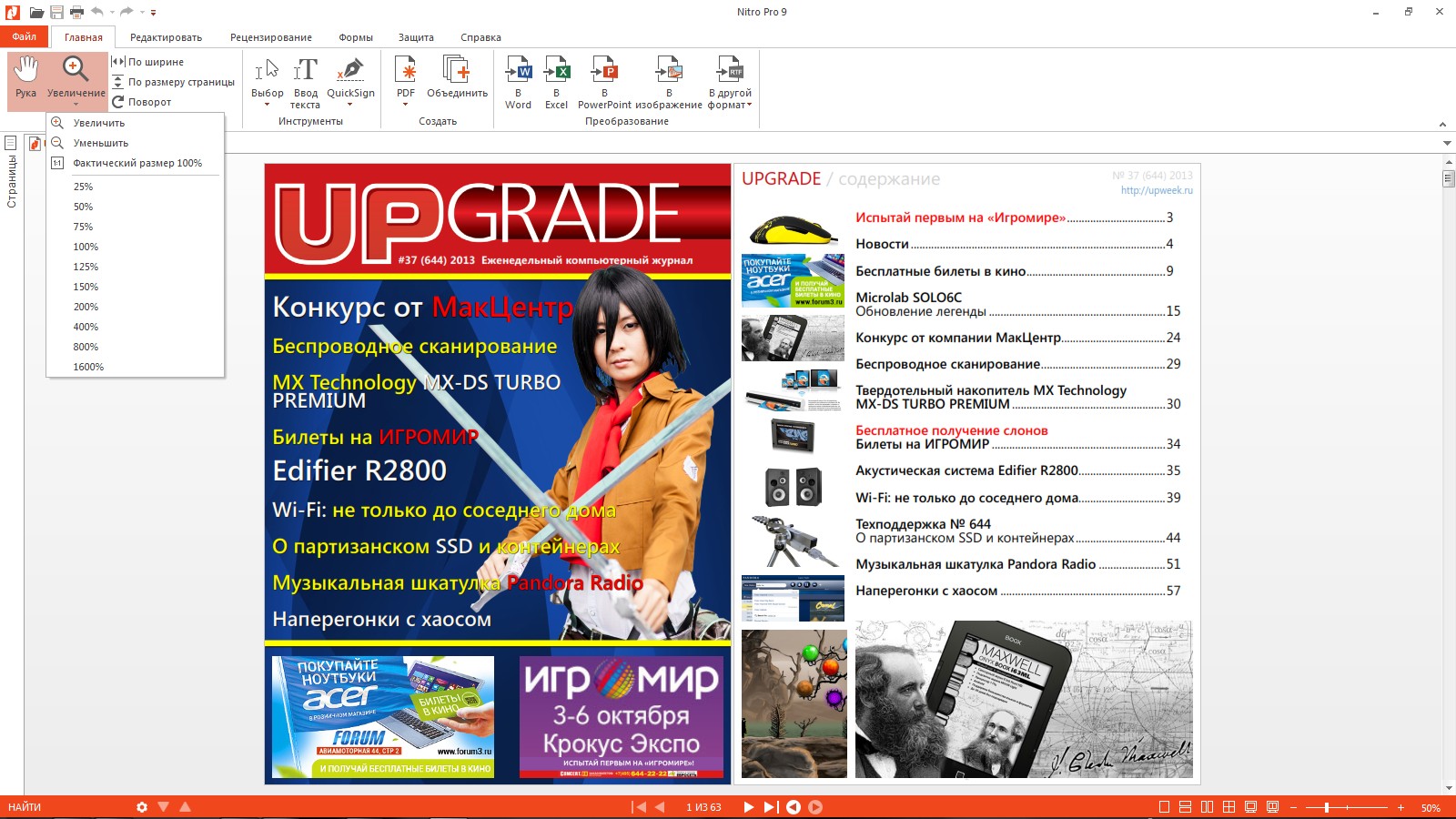
Task: Activate the Ввод текста tool
Action: click(x=305, y=82)
